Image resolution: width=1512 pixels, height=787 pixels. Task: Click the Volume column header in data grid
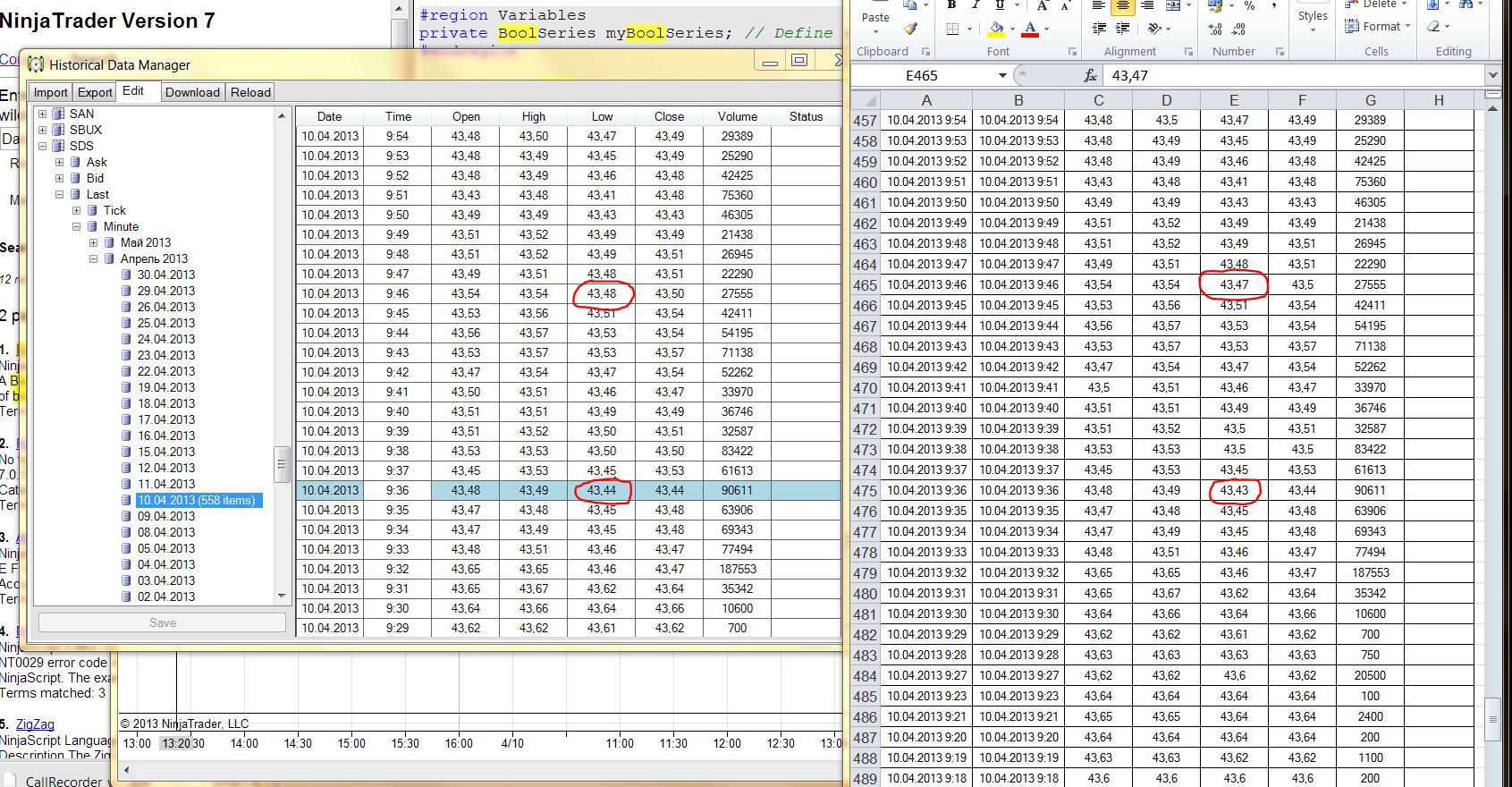point(737,116)
